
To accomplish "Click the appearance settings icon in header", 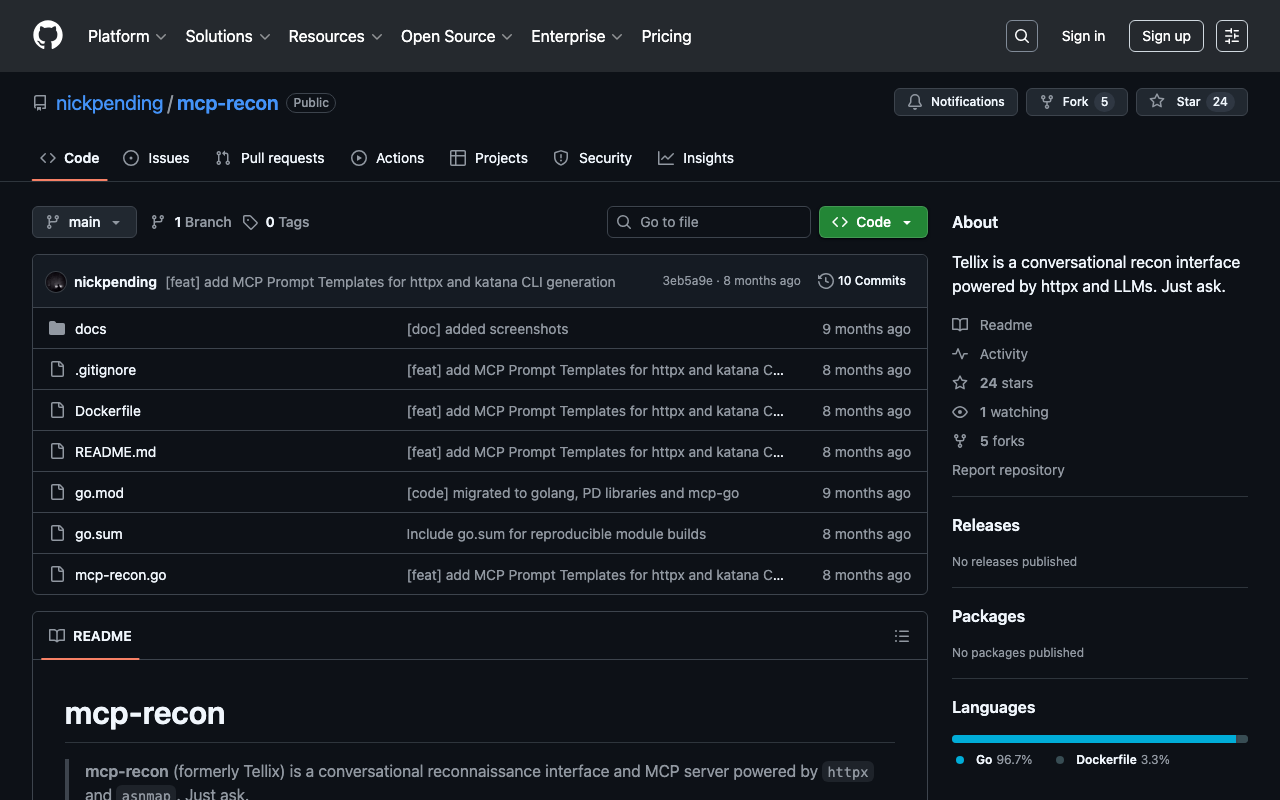I will [1231, 36].
